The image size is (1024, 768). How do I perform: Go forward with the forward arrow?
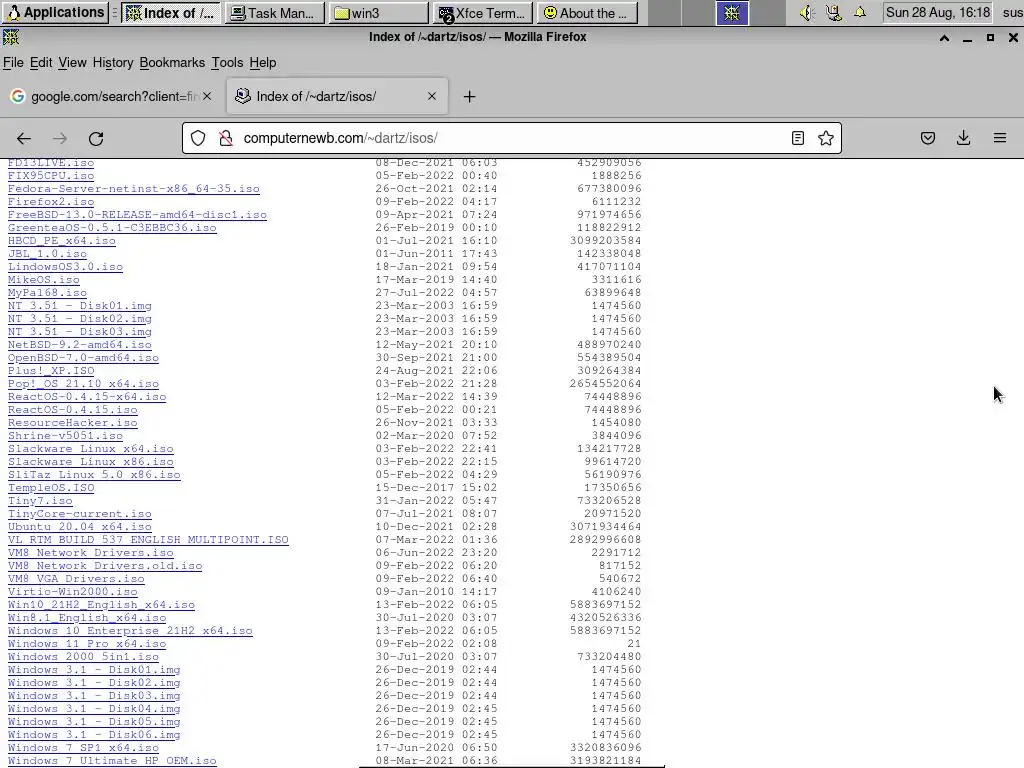(x=60, y=138)
